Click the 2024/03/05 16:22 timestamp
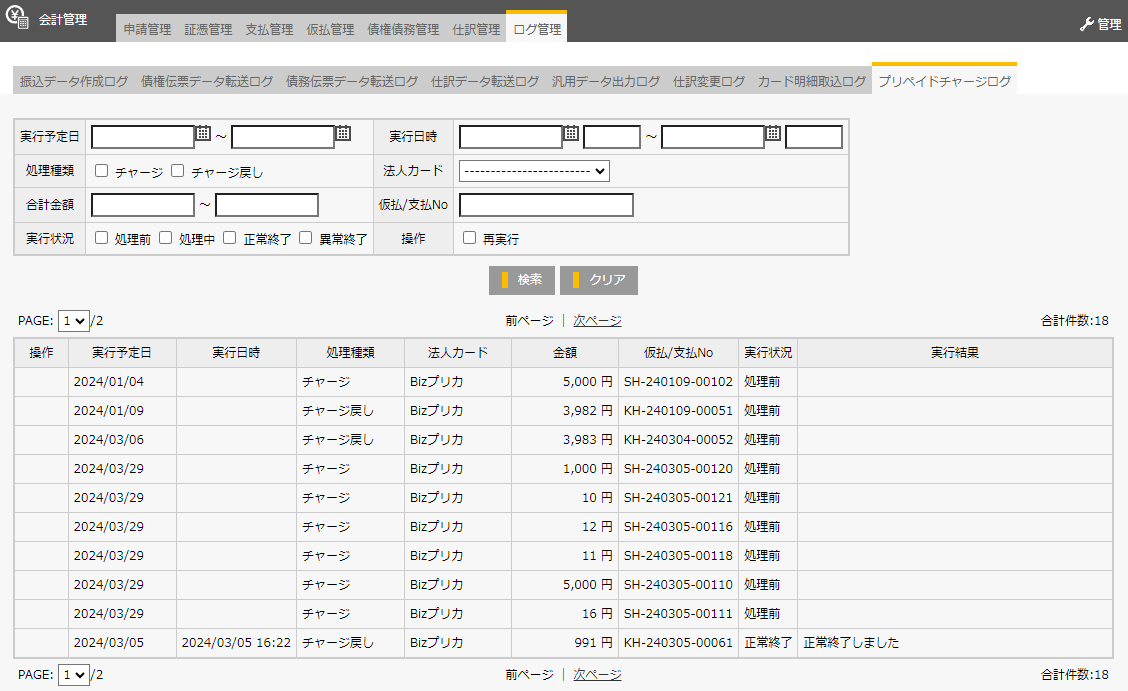 click(236, 643)
